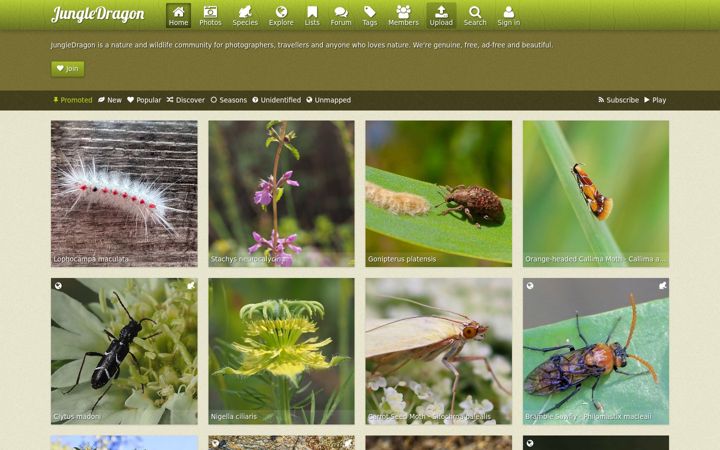Open Orange-headed Callima Moth photo

click(x=596, y=193)
